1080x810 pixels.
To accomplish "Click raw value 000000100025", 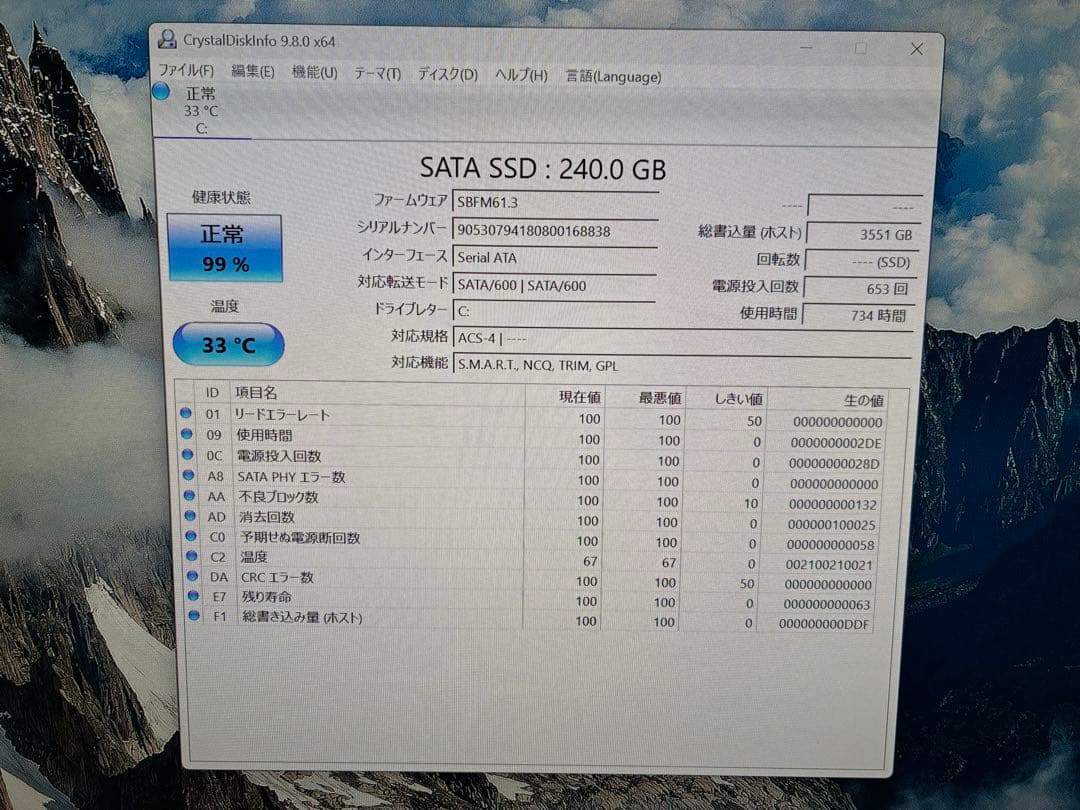I will tap(831, 525).
